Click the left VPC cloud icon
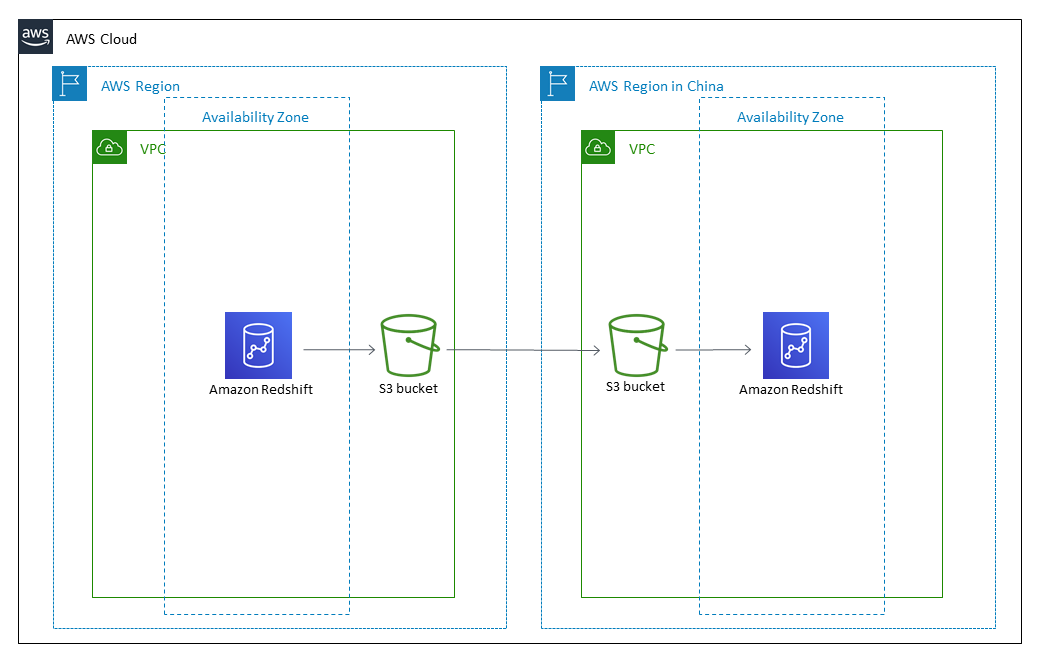The width and height of the screenshot is (1040, 670). click(110, 147)
